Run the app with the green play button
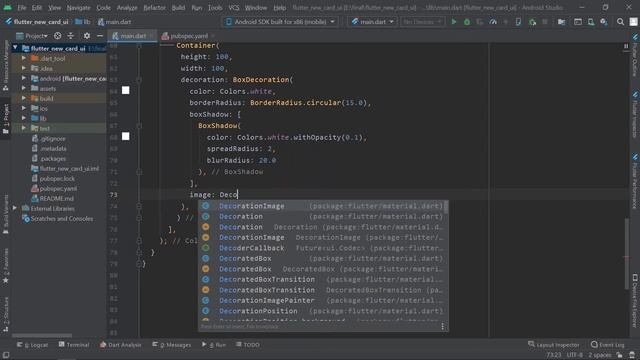The height and width of the screenshot is (360, 640). pyautogui.click(x=453, y=22)
